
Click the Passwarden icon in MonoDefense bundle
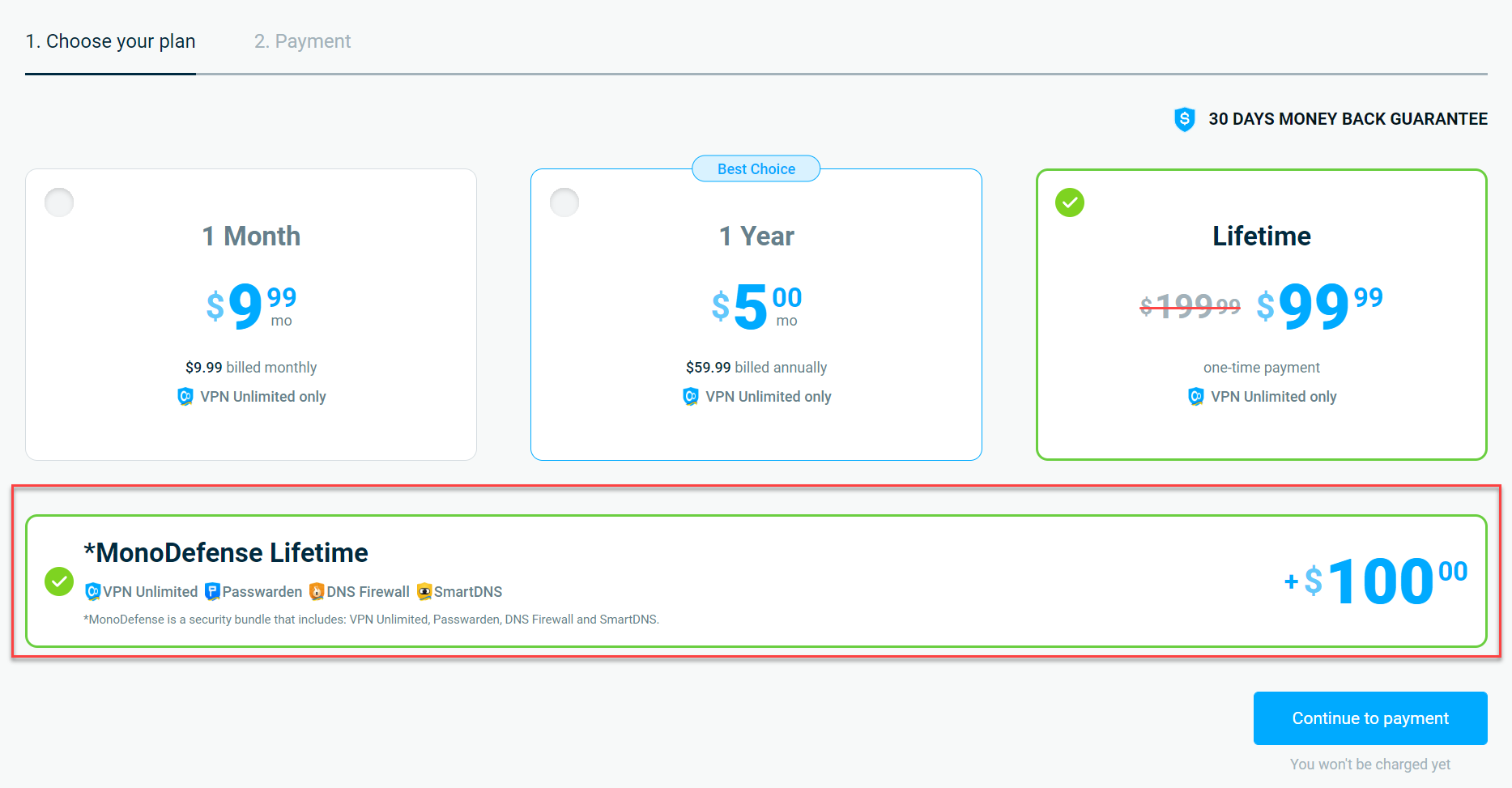[x=212, y=592]
